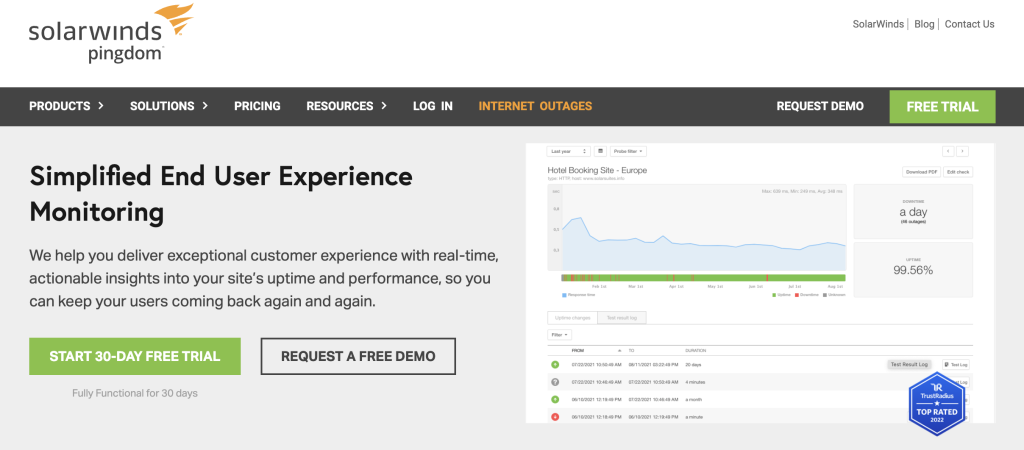Image resolution: width=1024 pixels, height=450 pixels.
Task: Click the Uptime 99.56% card
Action: coord(913,269)
